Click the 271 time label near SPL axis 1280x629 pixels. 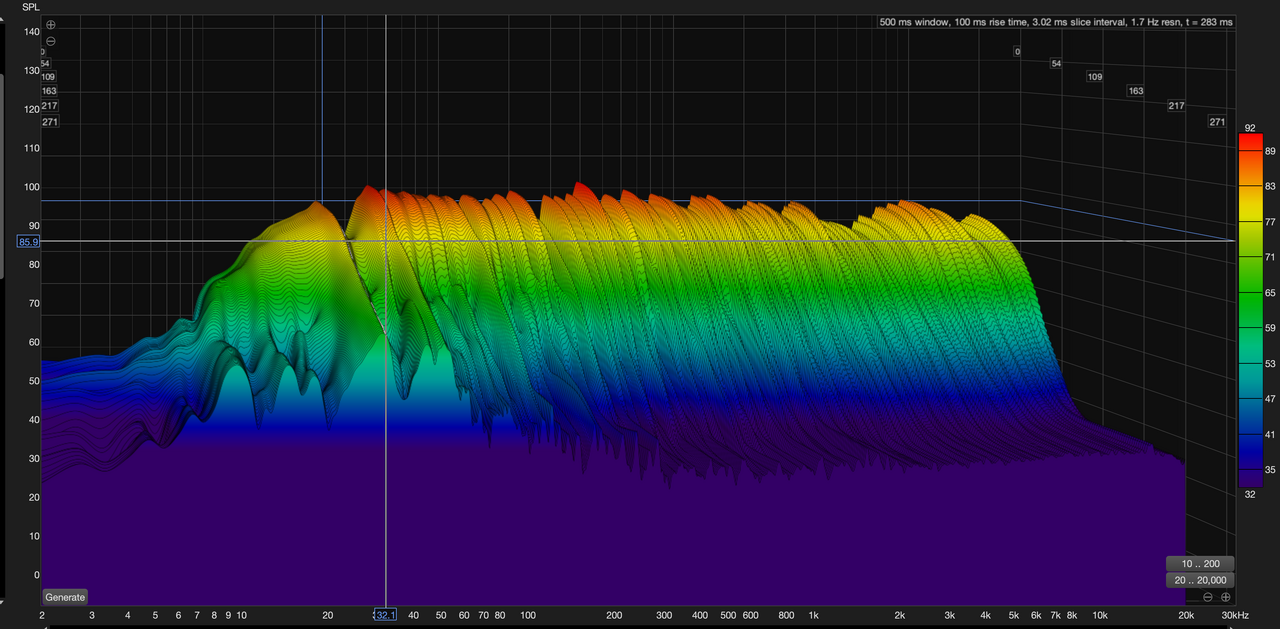click(x=50, y=122)
